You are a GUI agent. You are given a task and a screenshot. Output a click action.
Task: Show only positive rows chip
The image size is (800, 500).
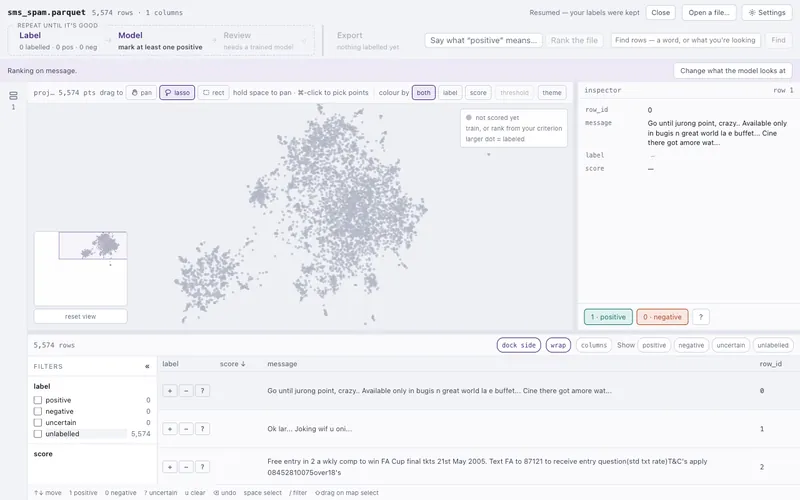click(654, 345)
